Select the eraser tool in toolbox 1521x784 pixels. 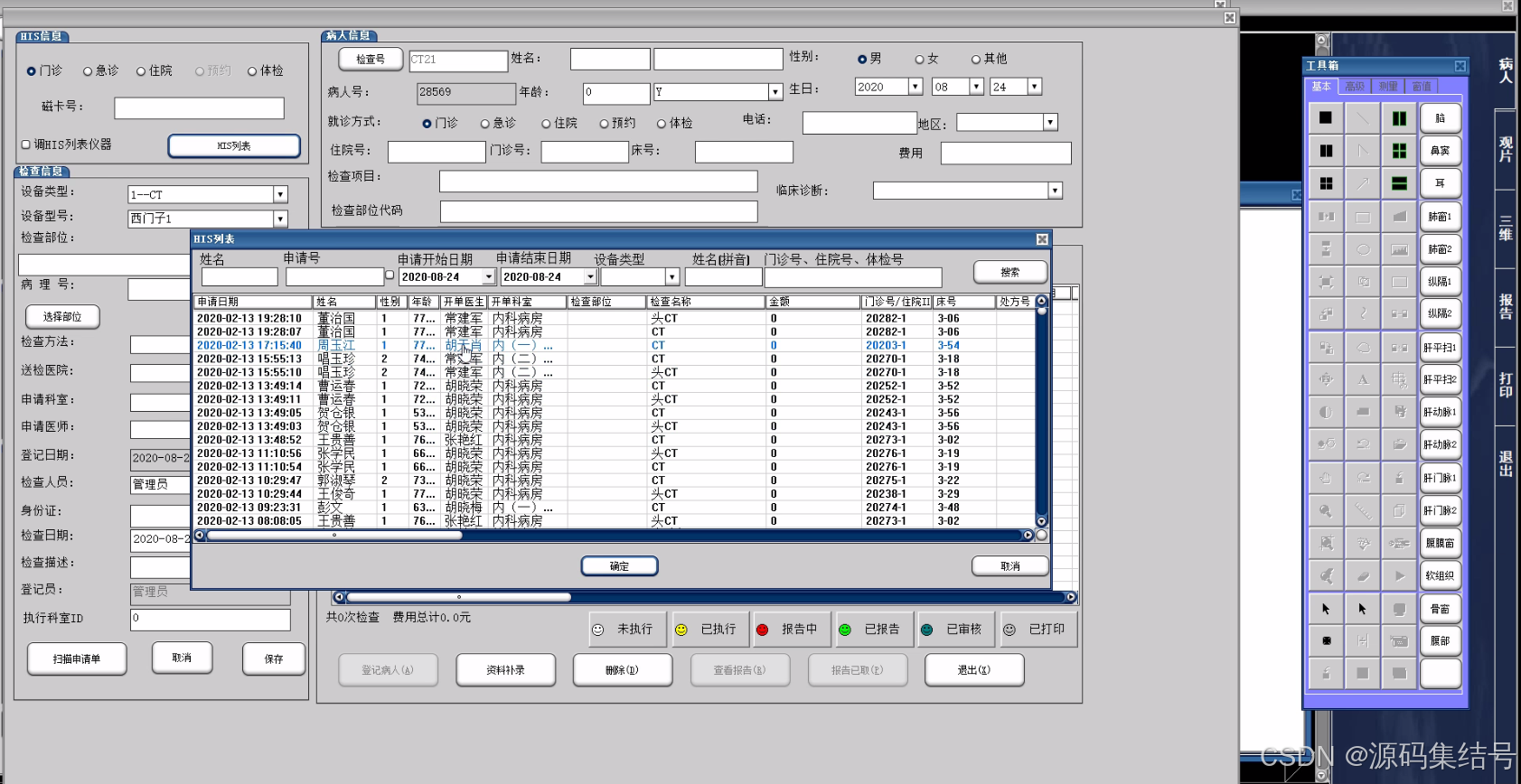1363,575
